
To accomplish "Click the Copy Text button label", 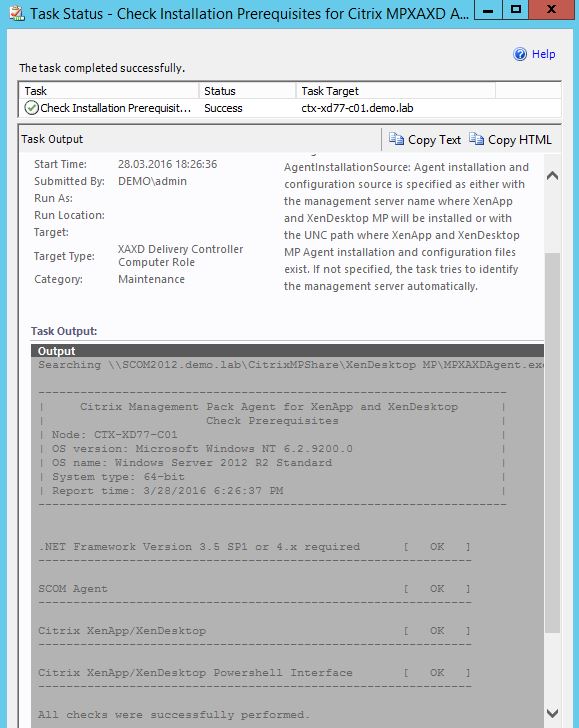I will 434,140.
